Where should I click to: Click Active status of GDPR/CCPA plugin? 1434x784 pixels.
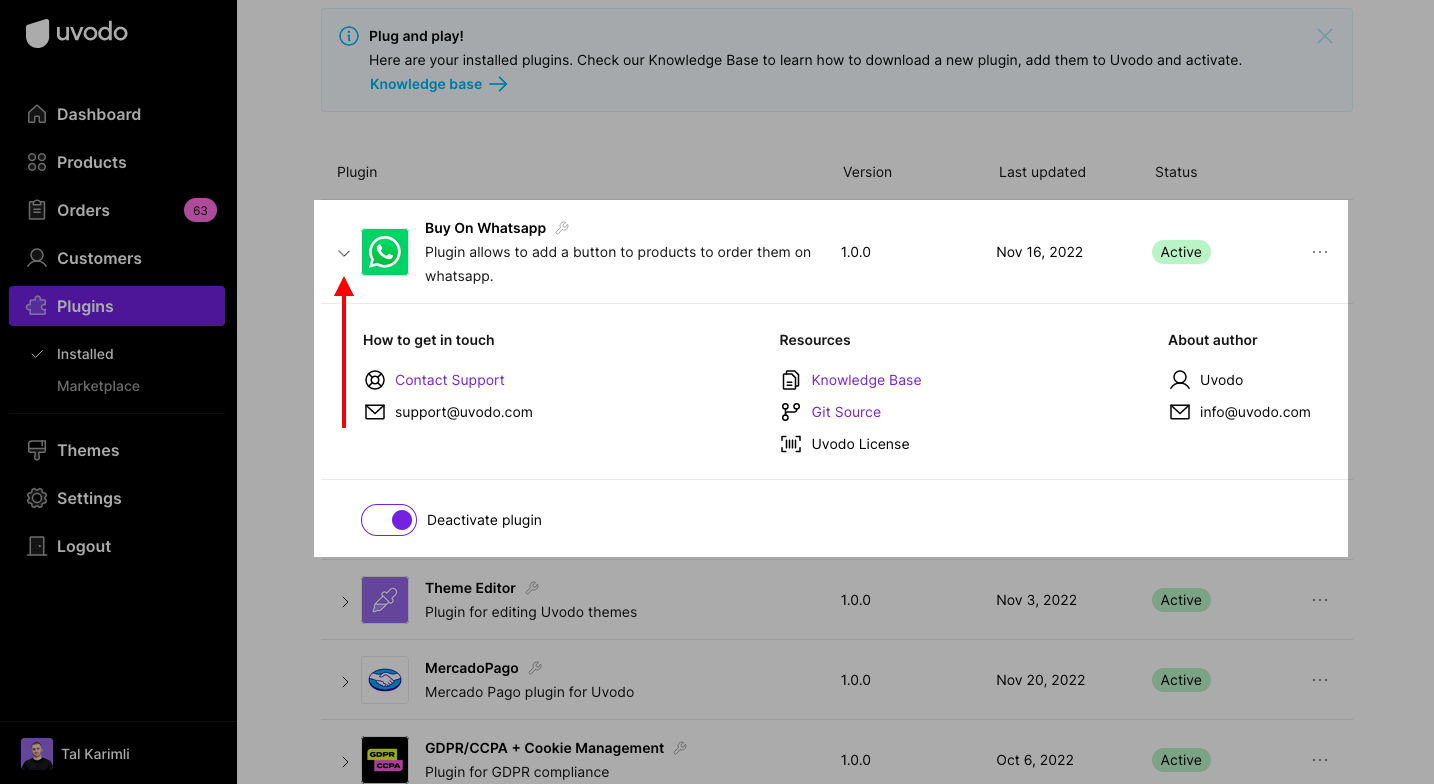[x=1181, y=760]
